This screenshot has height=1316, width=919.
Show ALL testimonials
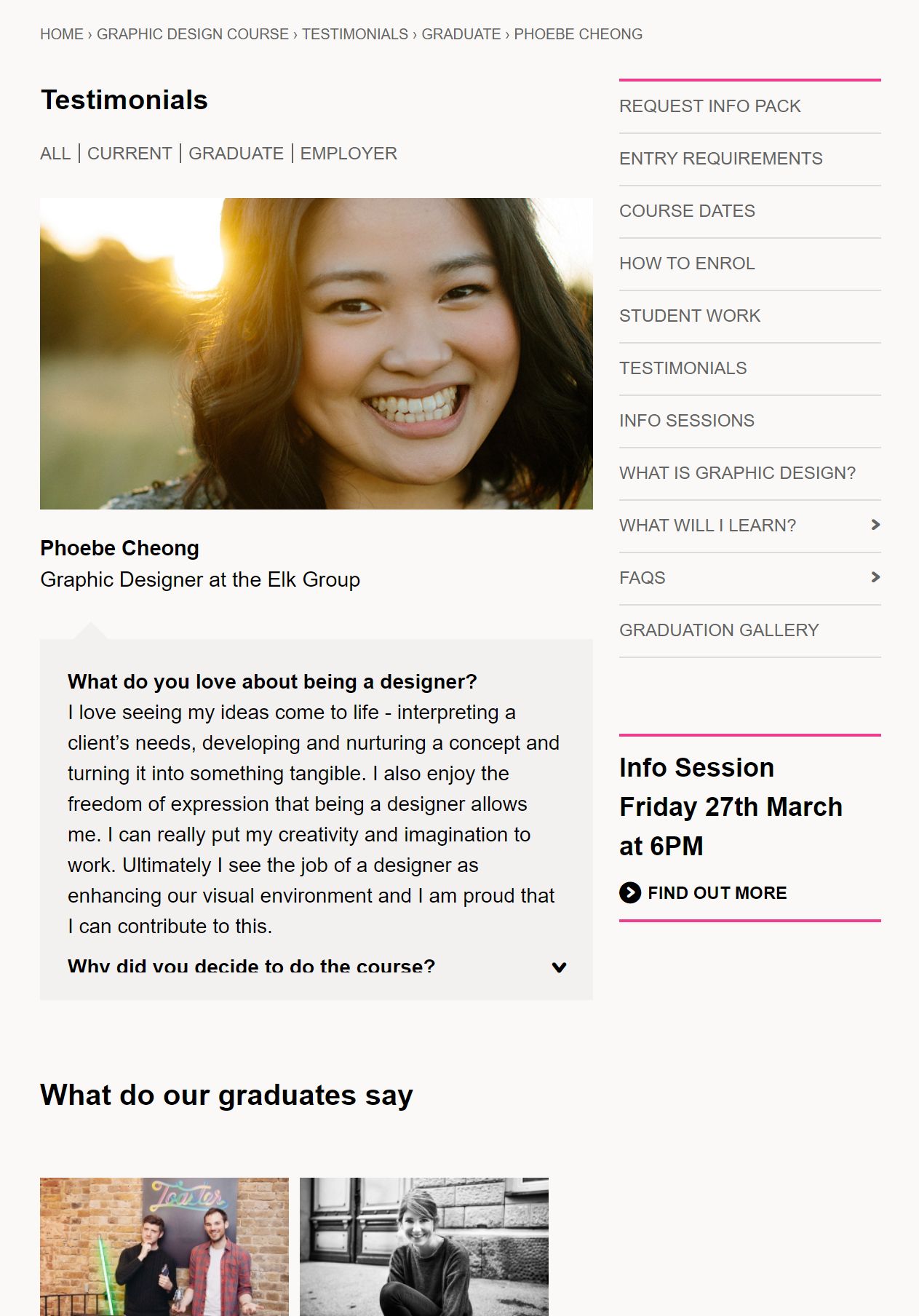coord(54,153)
